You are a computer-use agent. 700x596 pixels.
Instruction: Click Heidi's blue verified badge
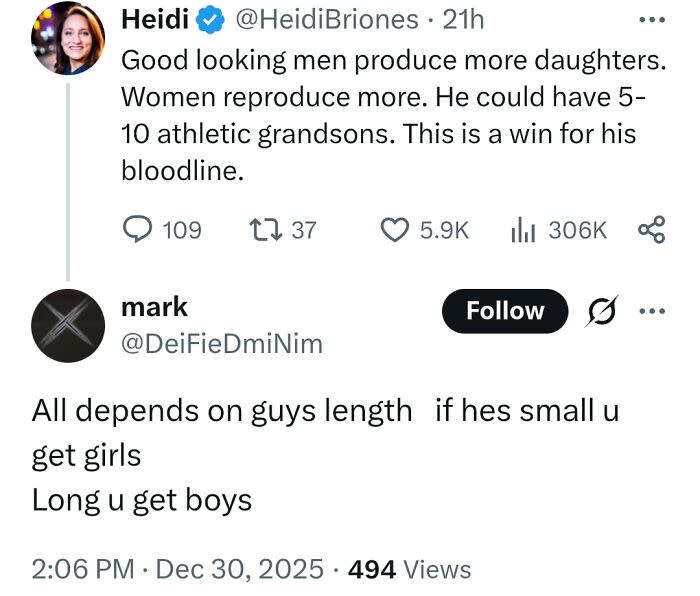click(x=207, y=18)
